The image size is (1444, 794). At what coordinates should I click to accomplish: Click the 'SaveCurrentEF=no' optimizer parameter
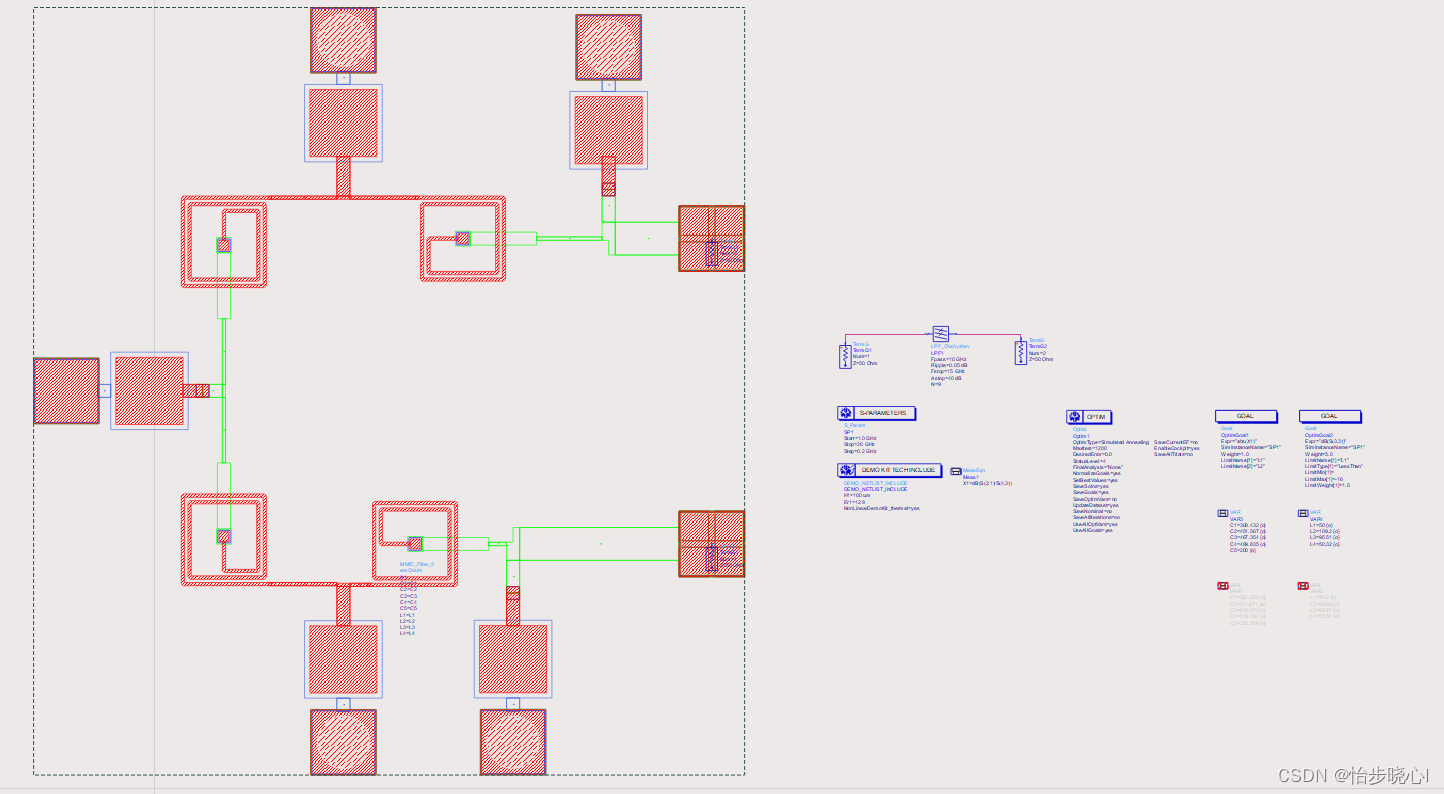point(1176,442)
